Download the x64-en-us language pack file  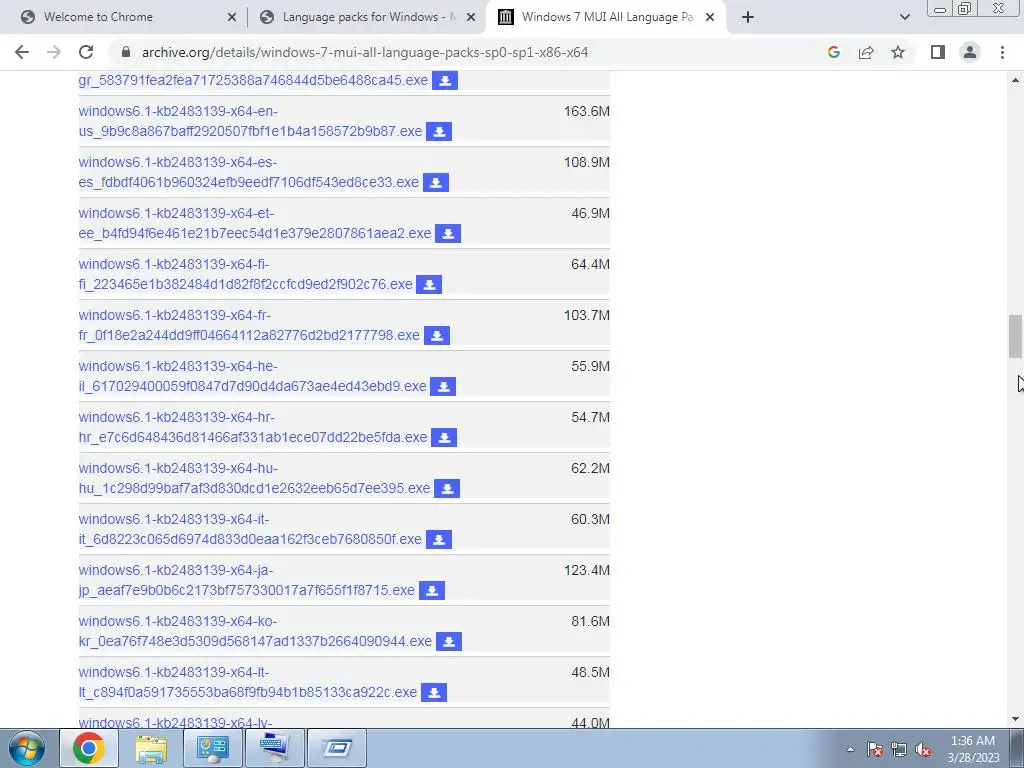[x=439, y=131]
